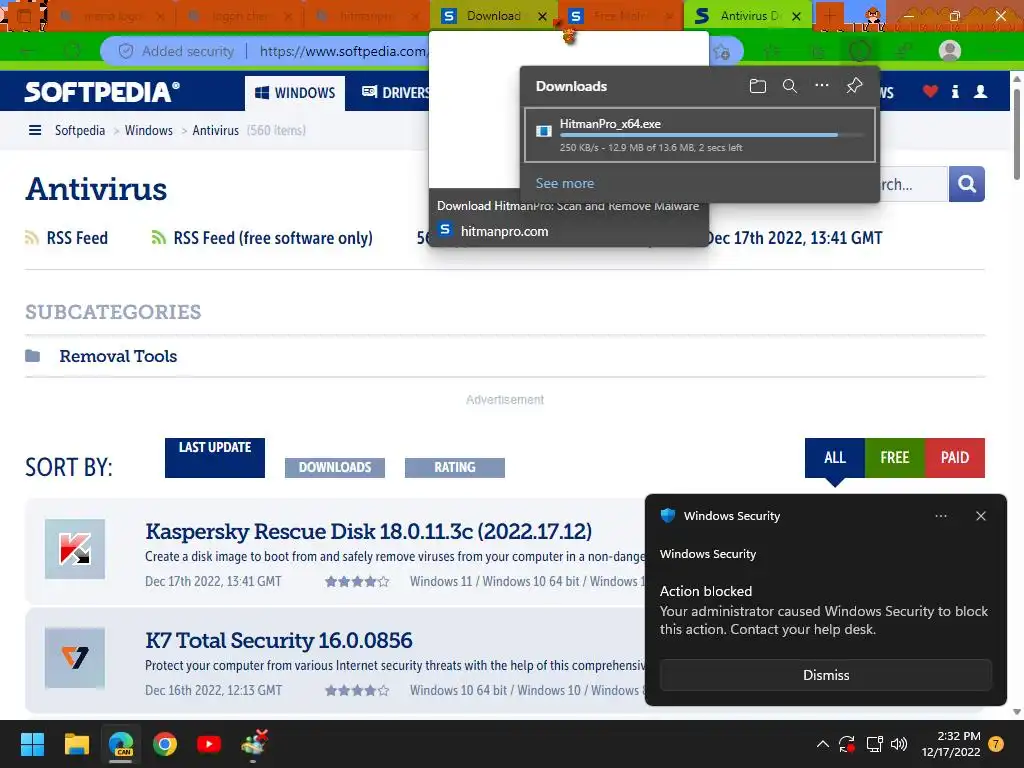Show hidden system tray icons
The image size is (1024, 768).
click(823, 744)
